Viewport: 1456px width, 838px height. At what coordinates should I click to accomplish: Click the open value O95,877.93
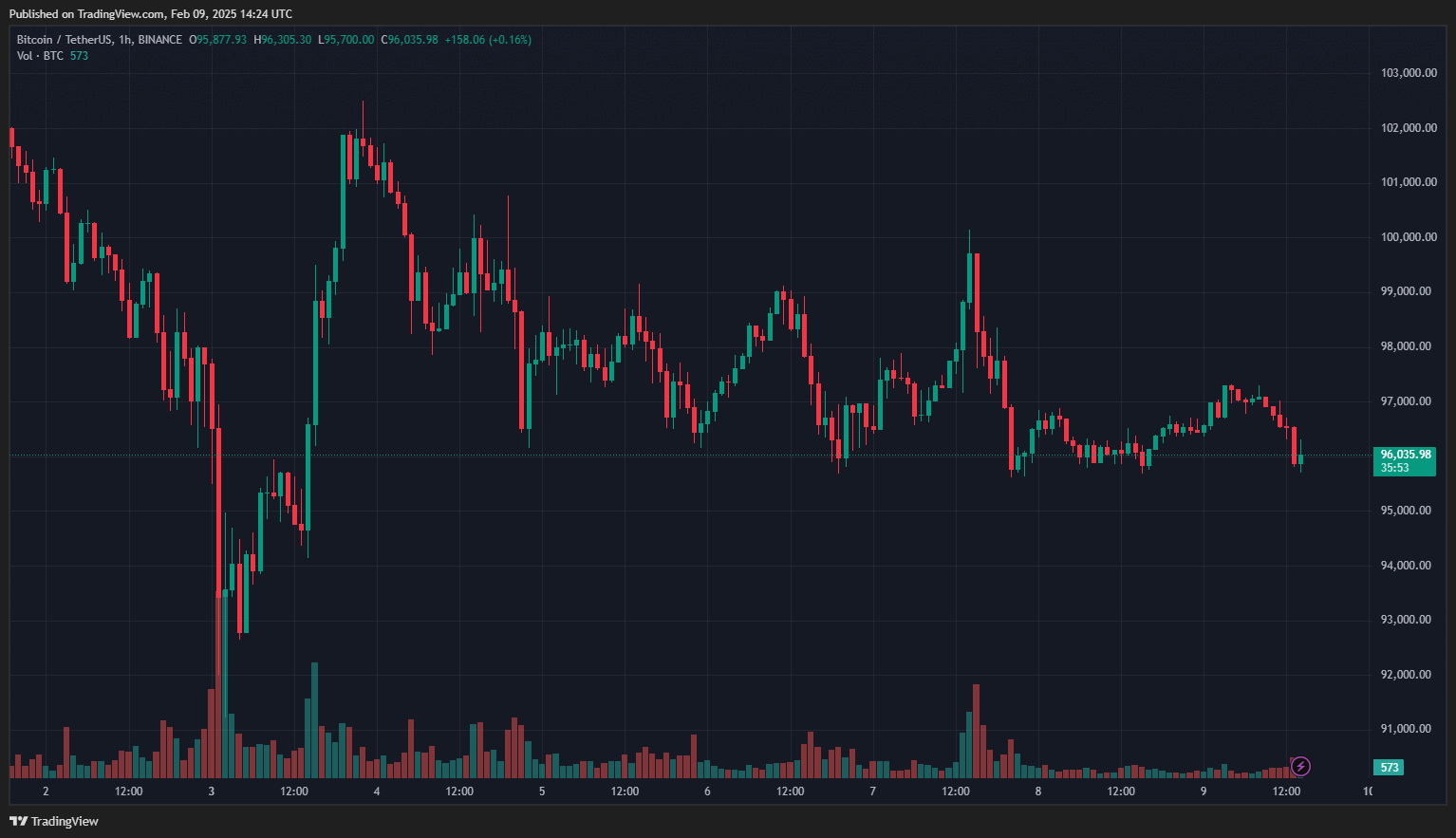click(217, 40)
